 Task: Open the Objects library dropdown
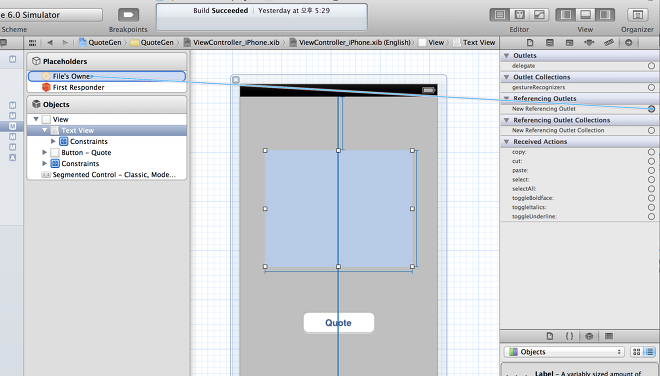click(564, 352)
